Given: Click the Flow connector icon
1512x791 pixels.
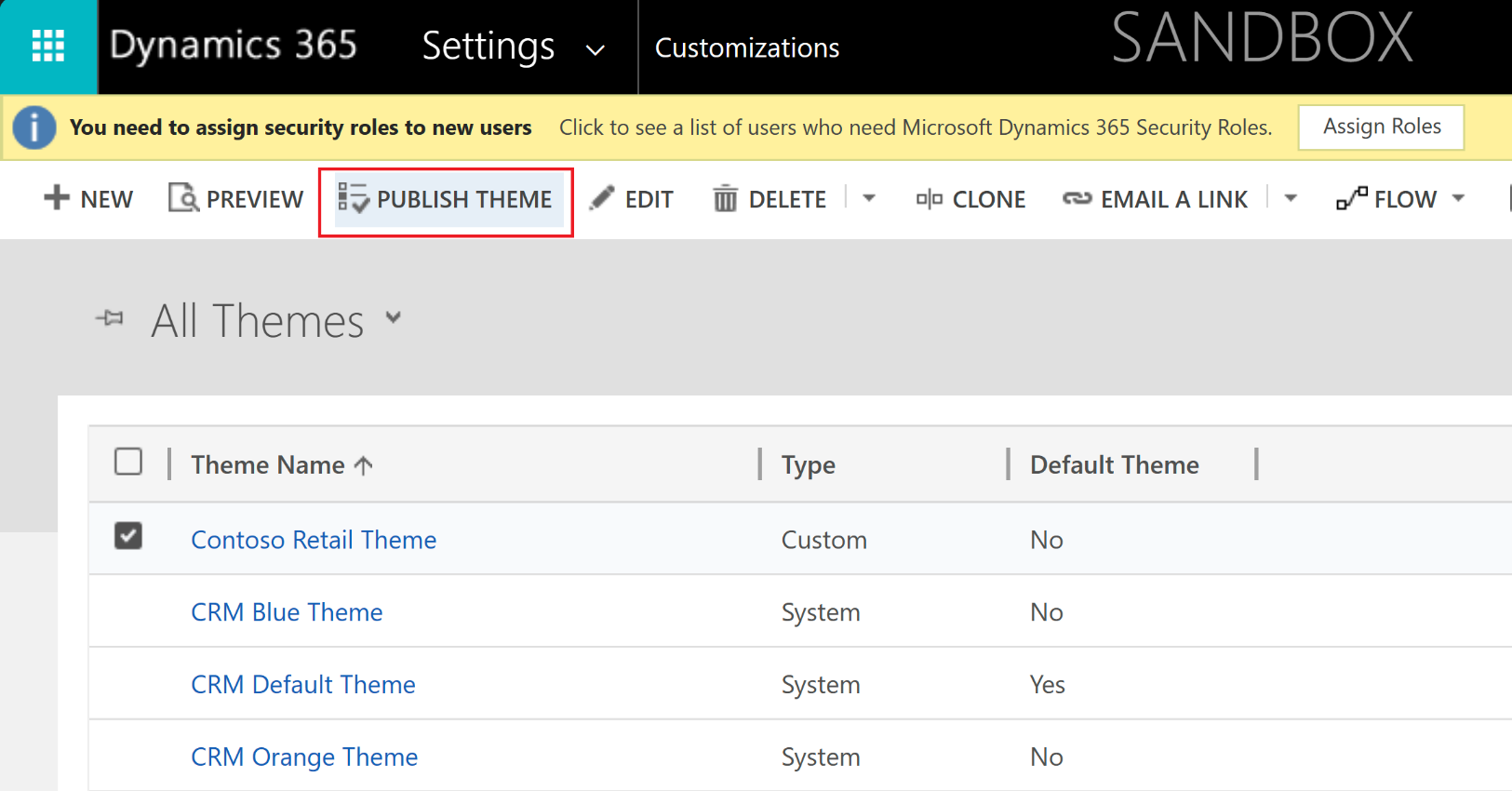Looking at the screenshot, I should pyautogui.click(x=1351, y=197).
